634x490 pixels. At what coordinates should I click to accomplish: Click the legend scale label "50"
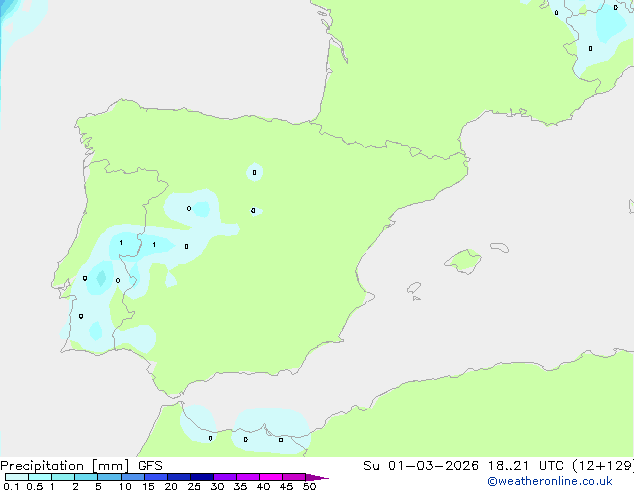[309, 487]
